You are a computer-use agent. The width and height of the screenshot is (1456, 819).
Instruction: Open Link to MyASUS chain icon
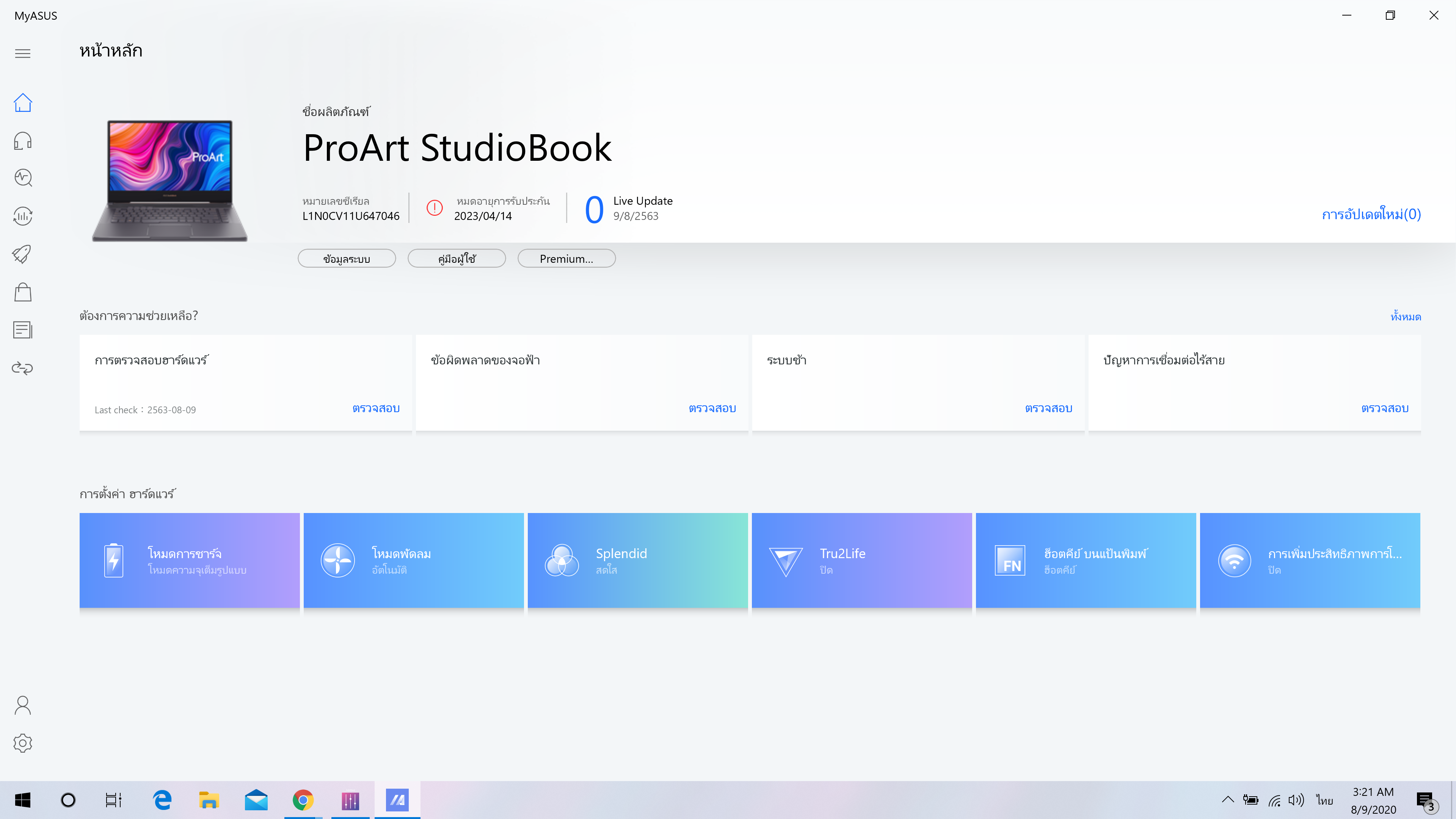click(x=23, y=368)
